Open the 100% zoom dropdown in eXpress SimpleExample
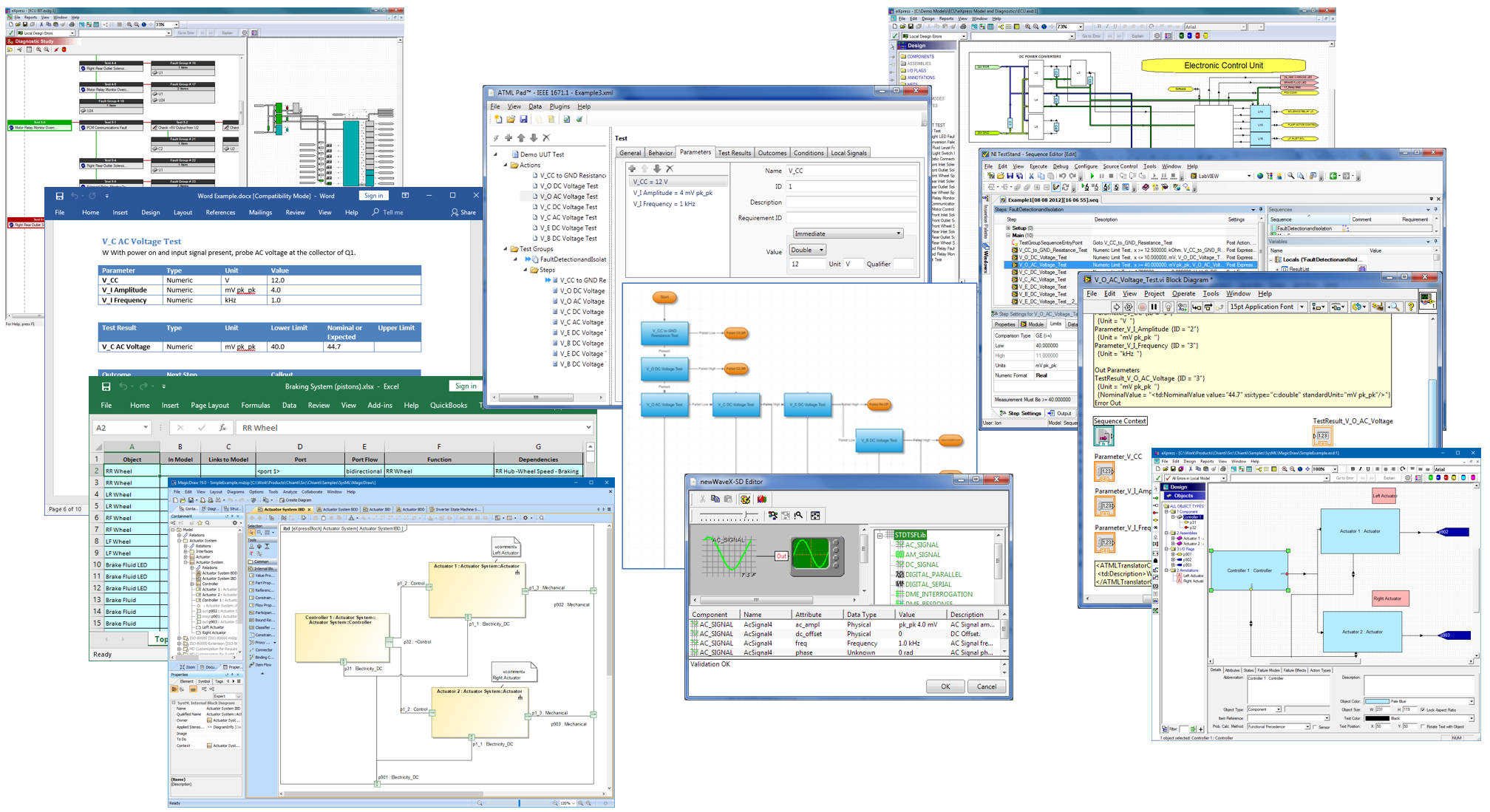Viewport: 1490px width, 812px height. [1335, 469]
